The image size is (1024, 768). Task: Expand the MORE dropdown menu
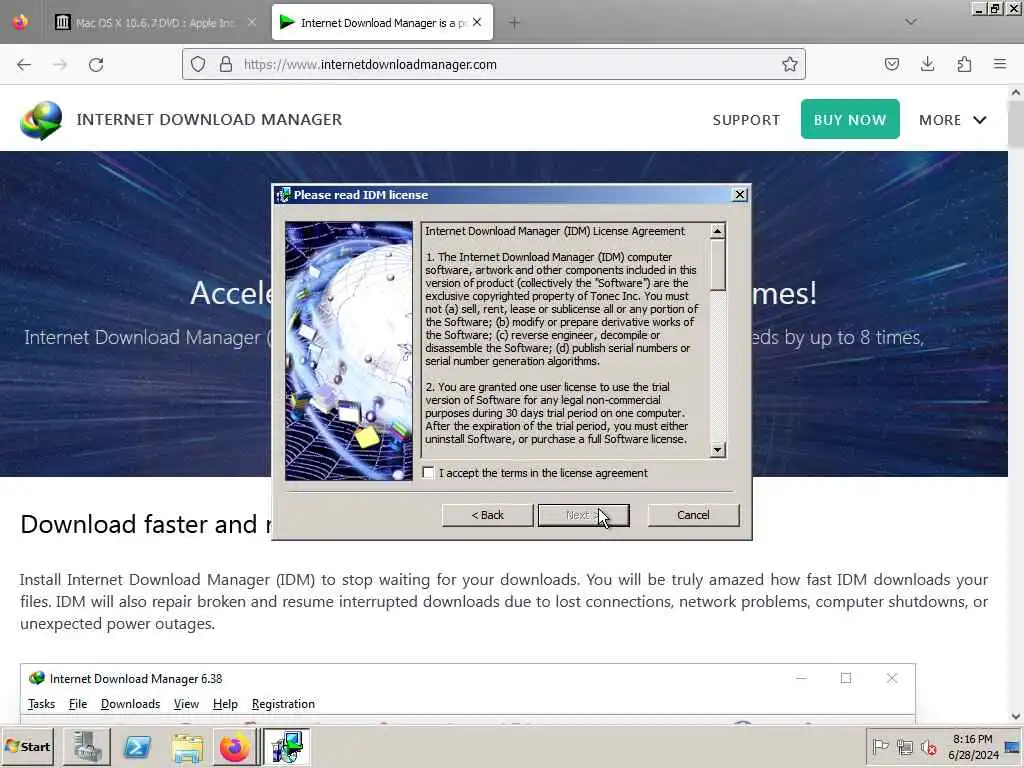(x=952, y=120)
